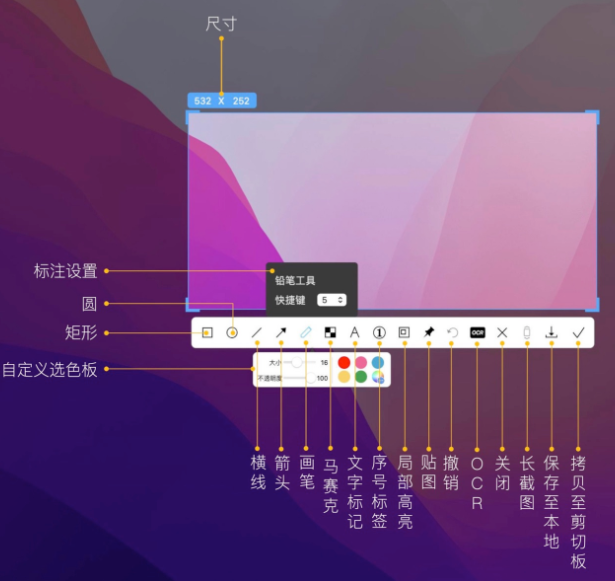Pick the blue color swatch
The height and width of the screenshot is (581, 615).
[378, 362]
